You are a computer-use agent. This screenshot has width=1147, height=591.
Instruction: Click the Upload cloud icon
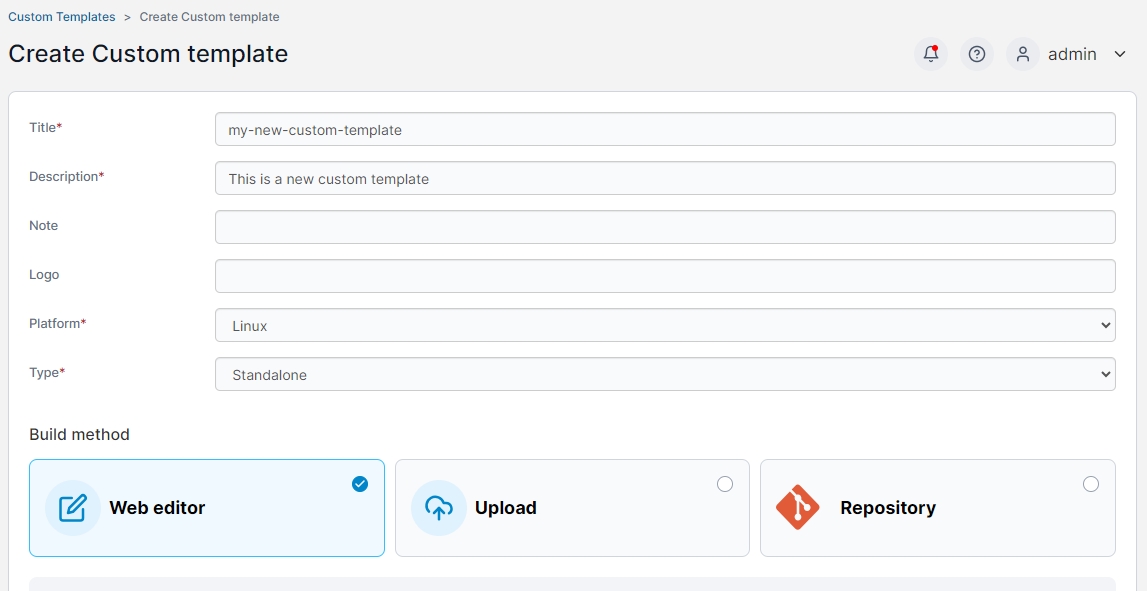(x=439, y=508)
